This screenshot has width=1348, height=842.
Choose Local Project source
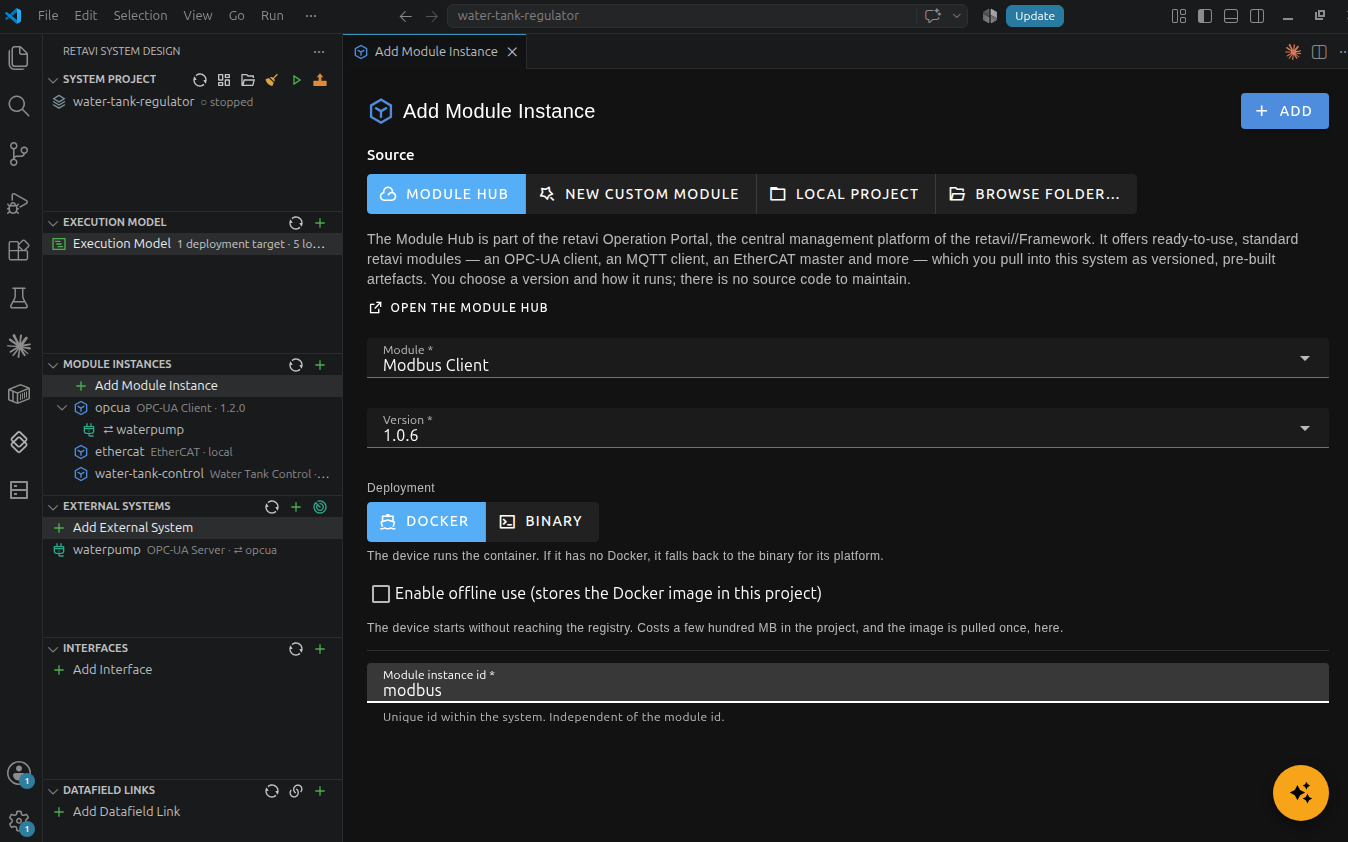pyautogui.click(x=845, y=194)
